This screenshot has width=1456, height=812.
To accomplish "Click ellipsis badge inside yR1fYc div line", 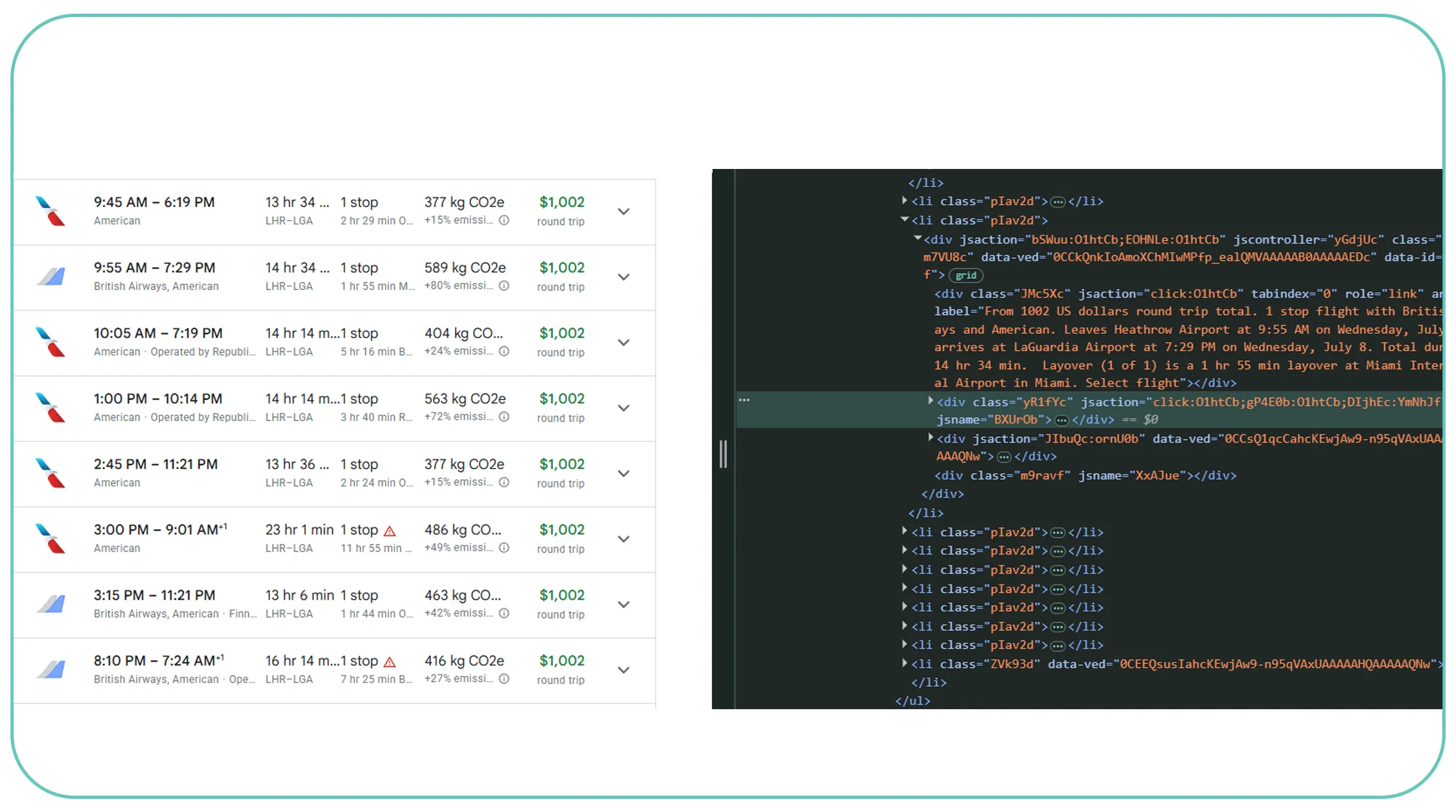I will tap(1062, 420).
